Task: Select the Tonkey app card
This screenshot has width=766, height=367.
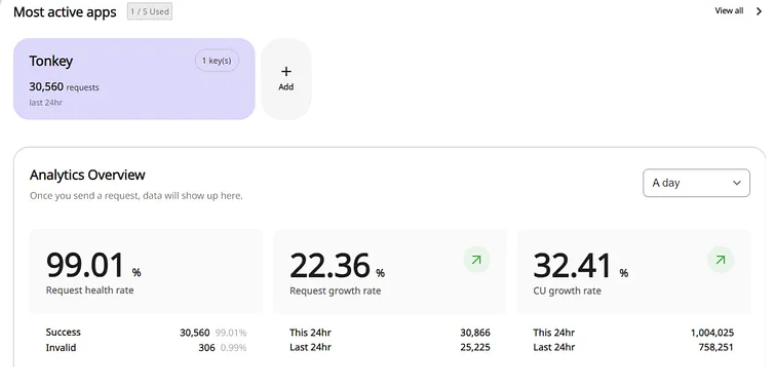Action: click(134, 79)
